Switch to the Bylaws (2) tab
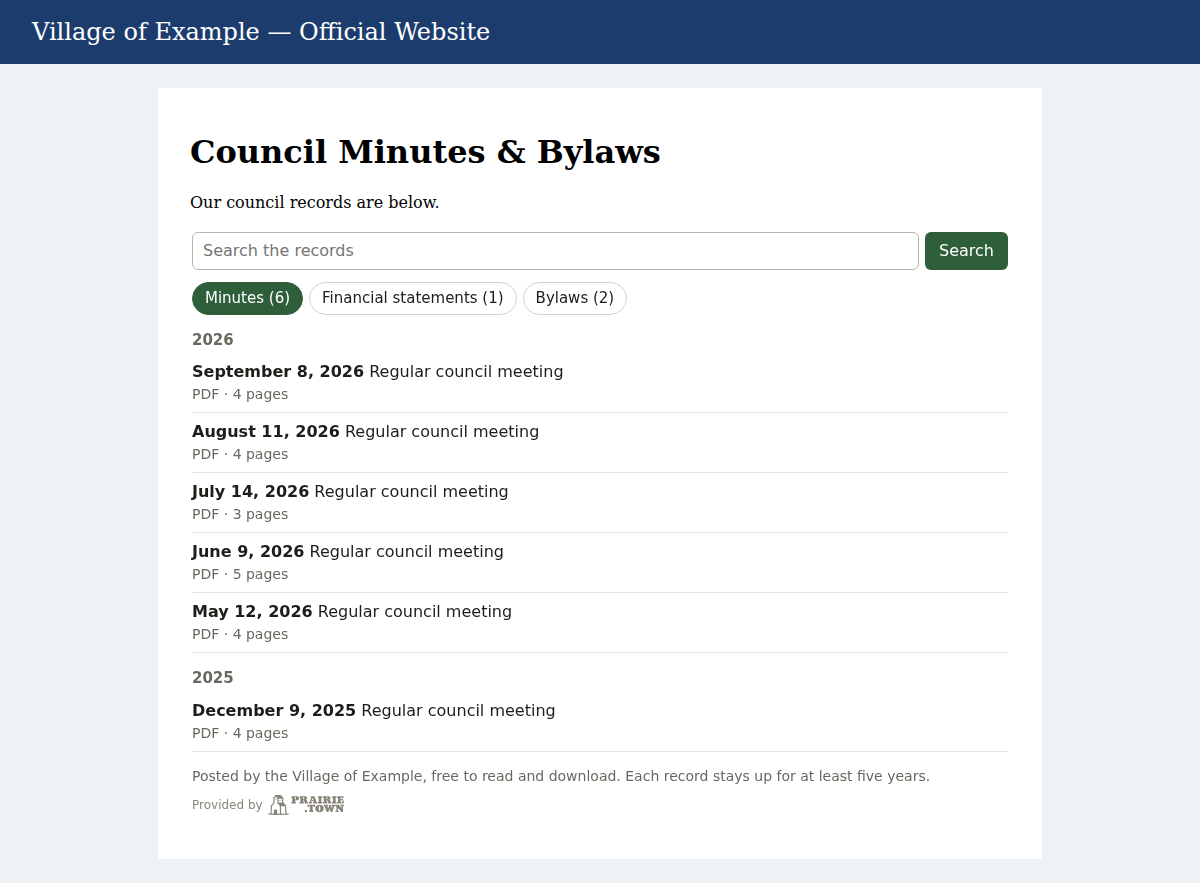 pos(575,298)
